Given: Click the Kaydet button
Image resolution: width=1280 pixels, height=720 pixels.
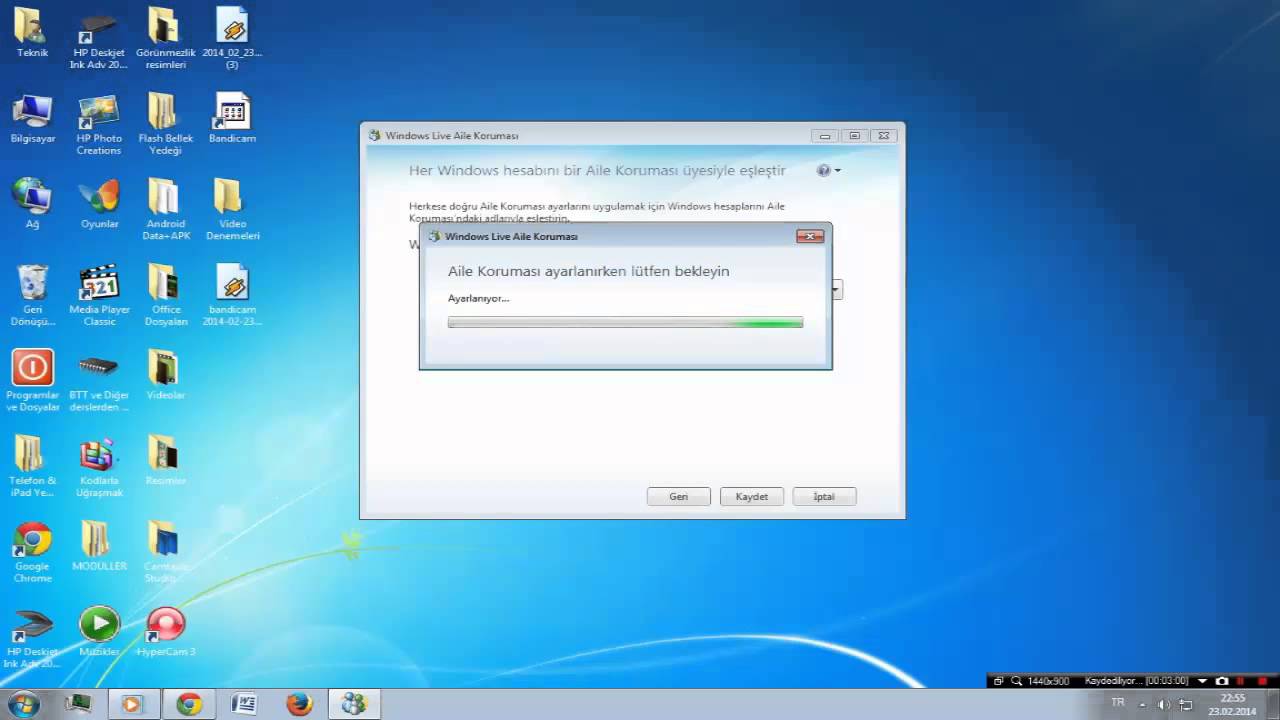Looking at the screenshot, I should 752,496.
